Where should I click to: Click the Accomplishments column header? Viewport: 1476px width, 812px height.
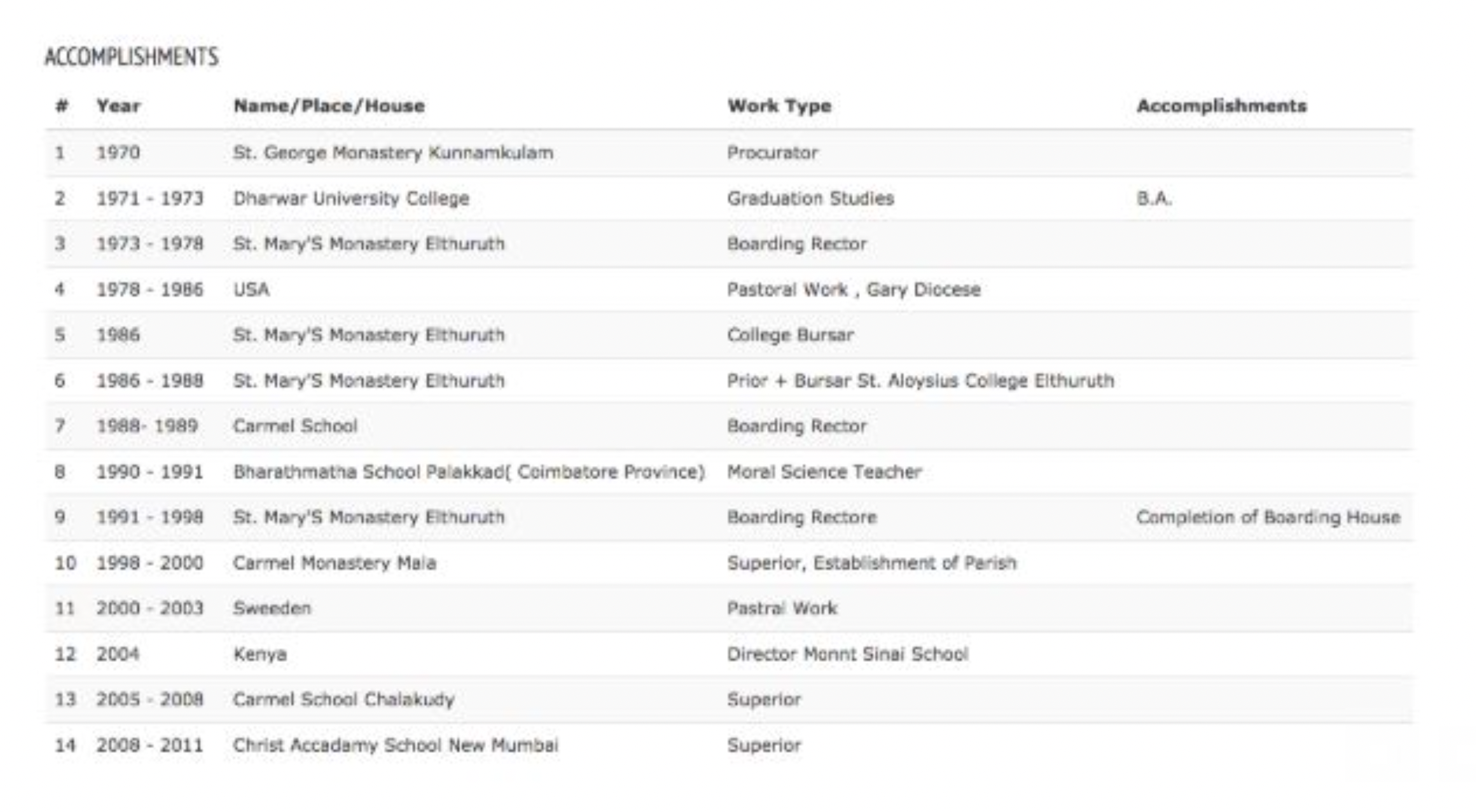(1221, 106)
